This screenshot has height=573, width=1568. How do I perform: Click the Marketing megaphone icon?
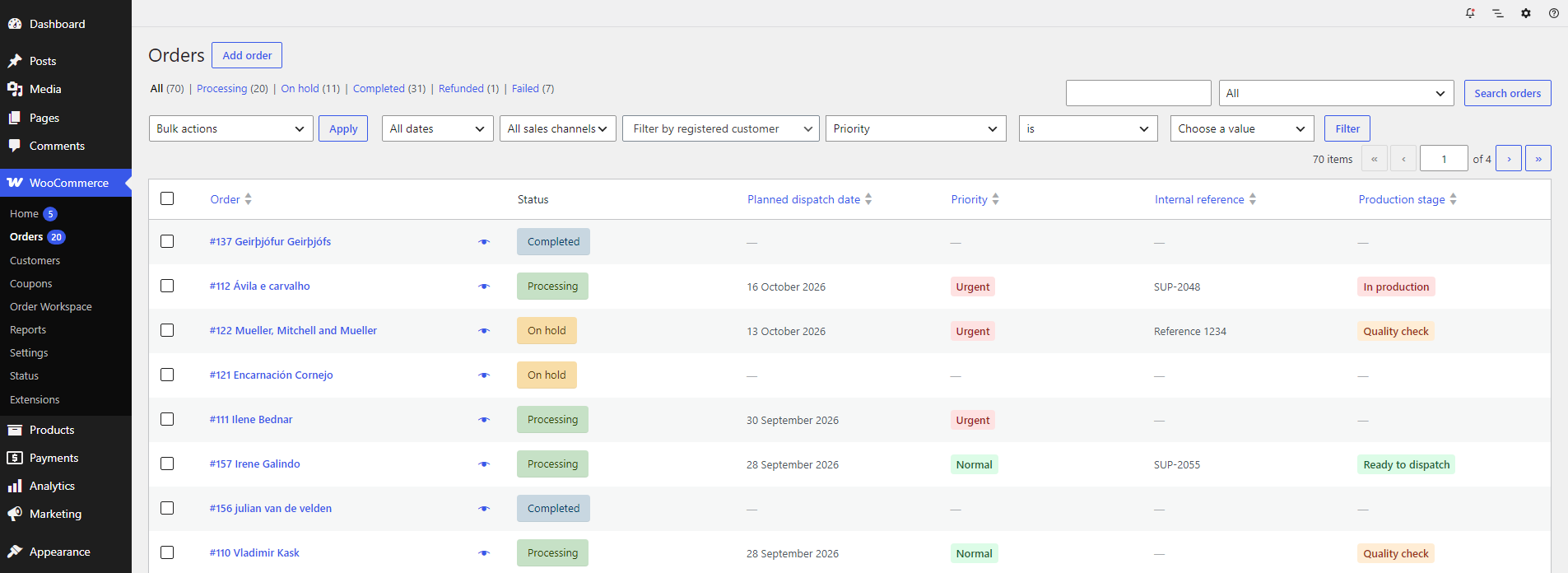click(15, 514)
